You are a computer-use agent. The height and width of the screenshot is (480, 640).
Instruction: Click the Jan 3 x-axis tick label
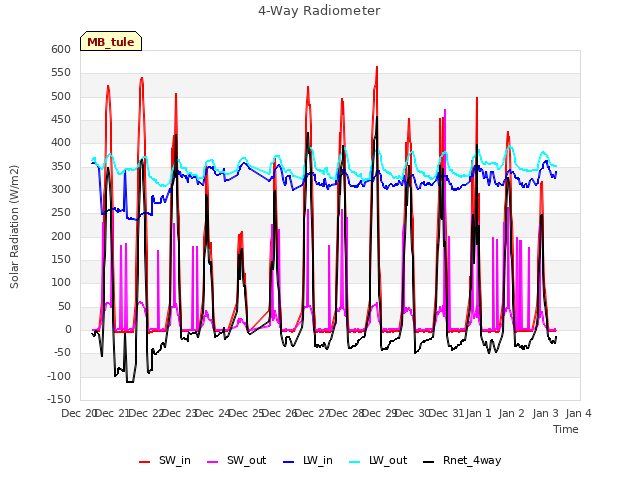[x=545, y=413]
